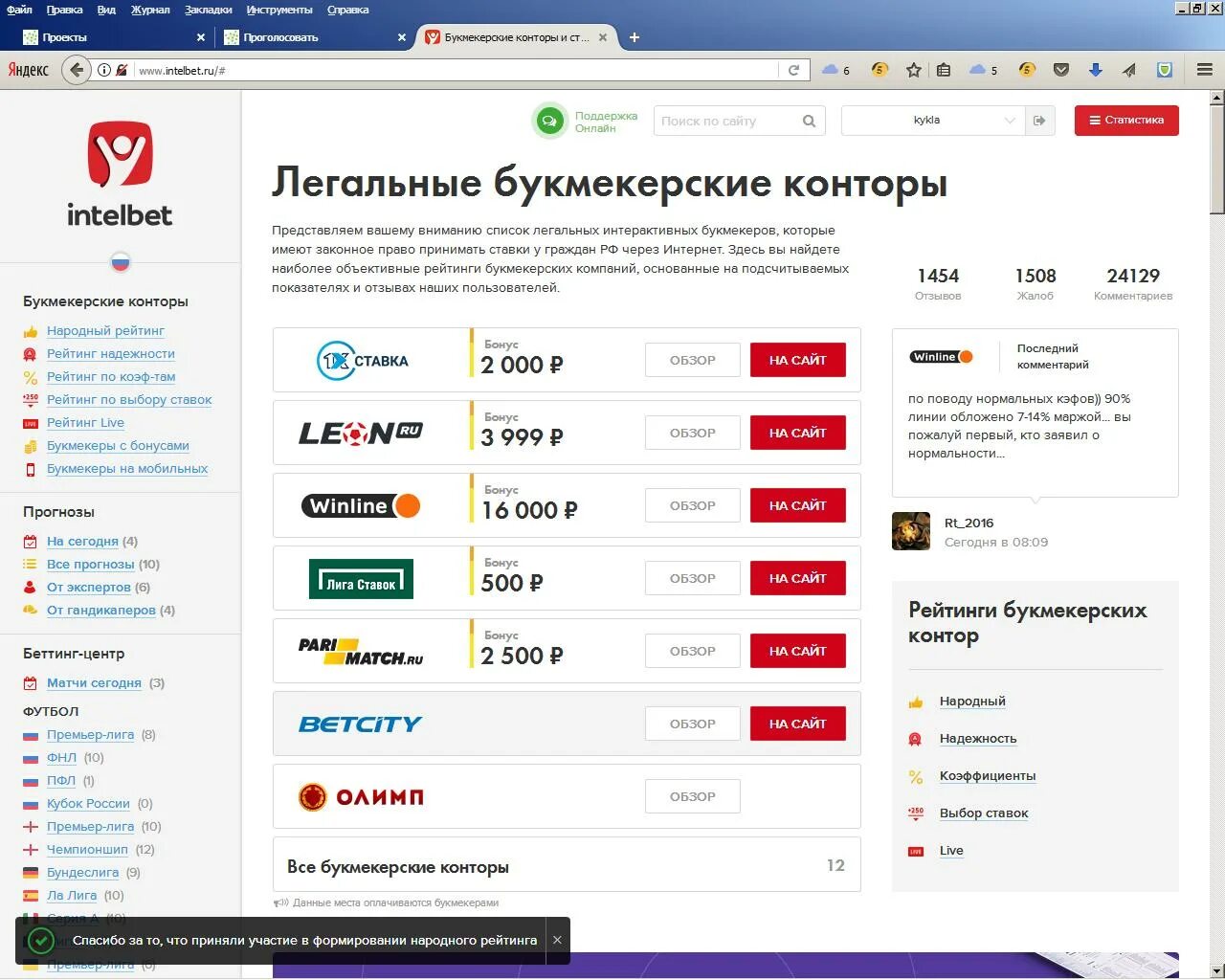Open Рейтинг надежности sidebar link
Screen dimensions: 1225x980
pos(111,353)
